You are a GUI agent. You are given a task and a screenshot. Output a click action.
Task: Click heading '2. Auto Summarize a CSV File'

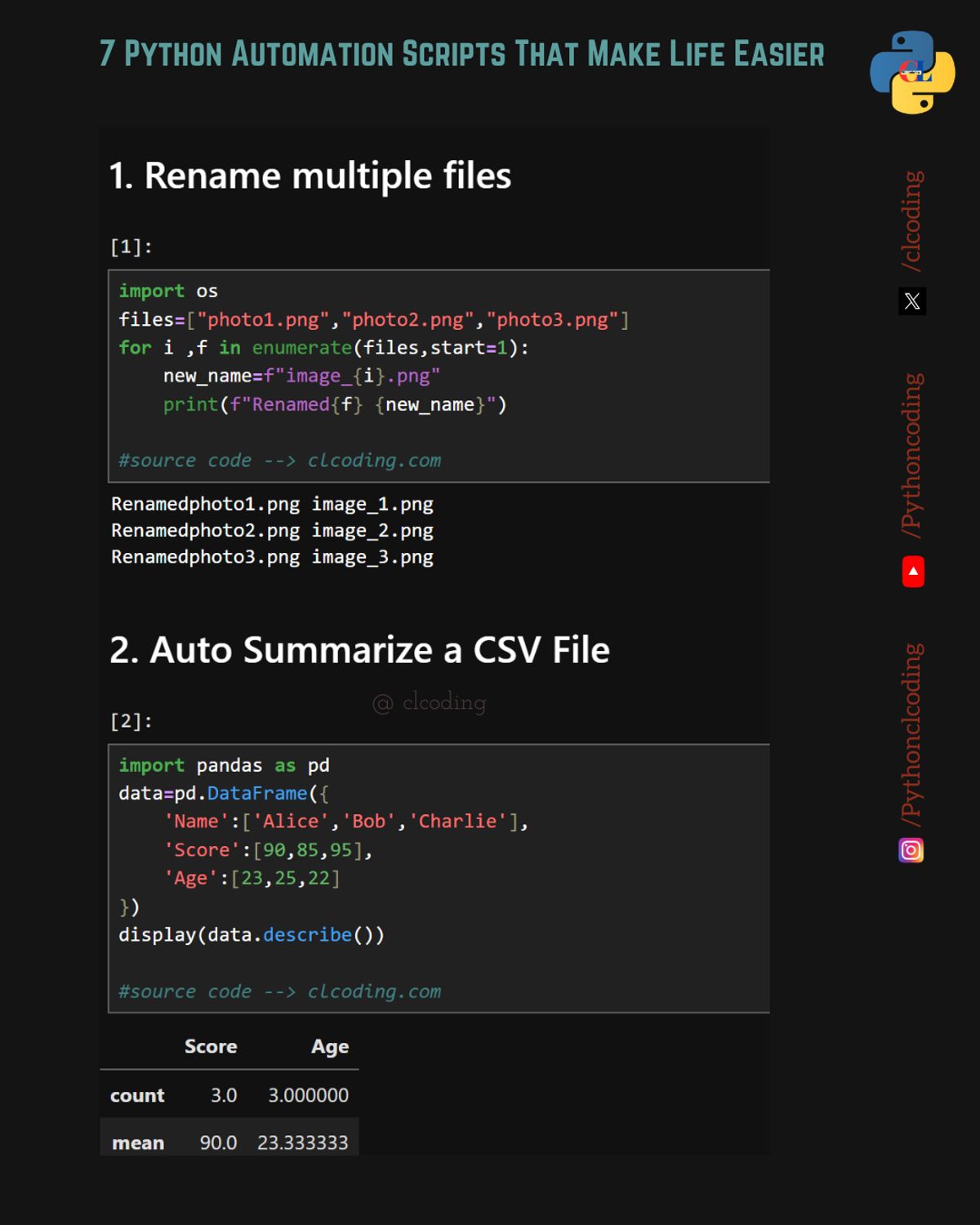(x=359, y=650)
